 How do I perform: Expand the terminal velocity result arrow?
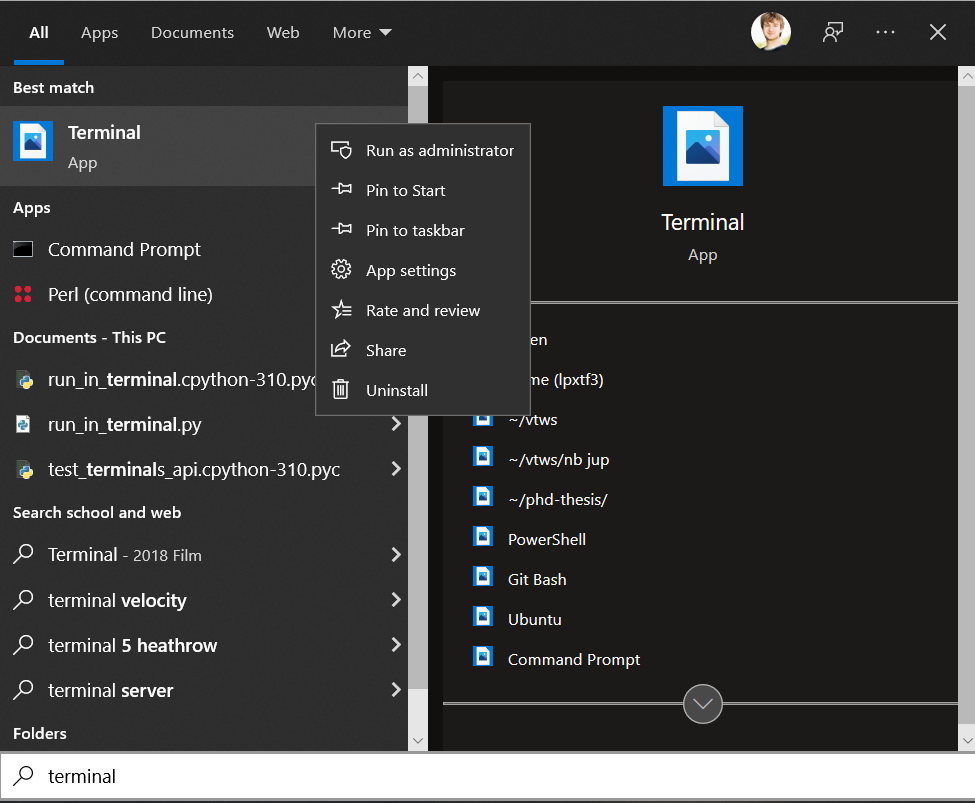pos(395,599)
